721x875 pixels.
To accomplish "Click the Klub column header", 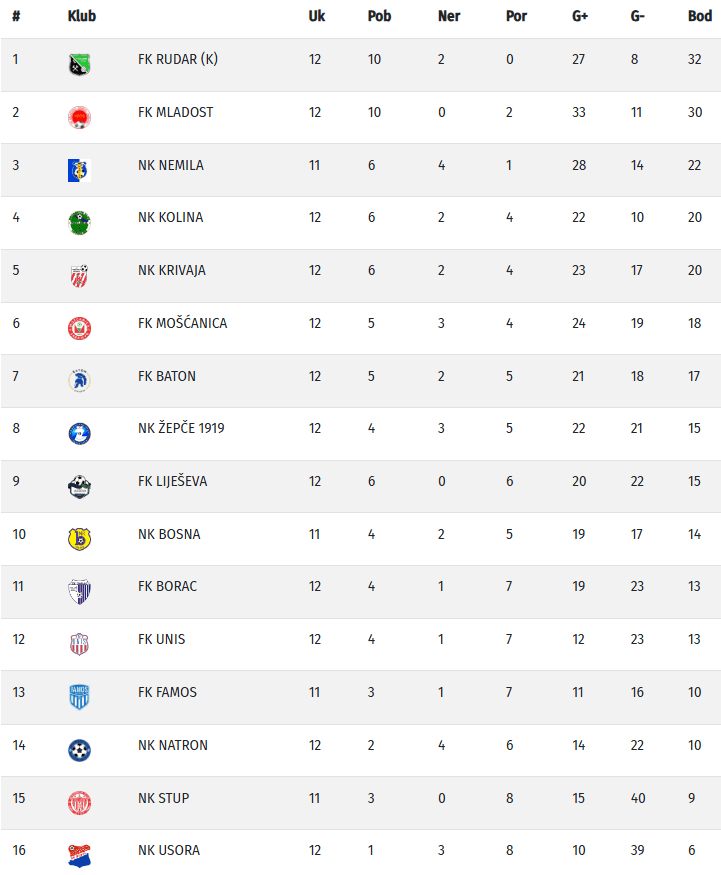I will tap(82, 16).
